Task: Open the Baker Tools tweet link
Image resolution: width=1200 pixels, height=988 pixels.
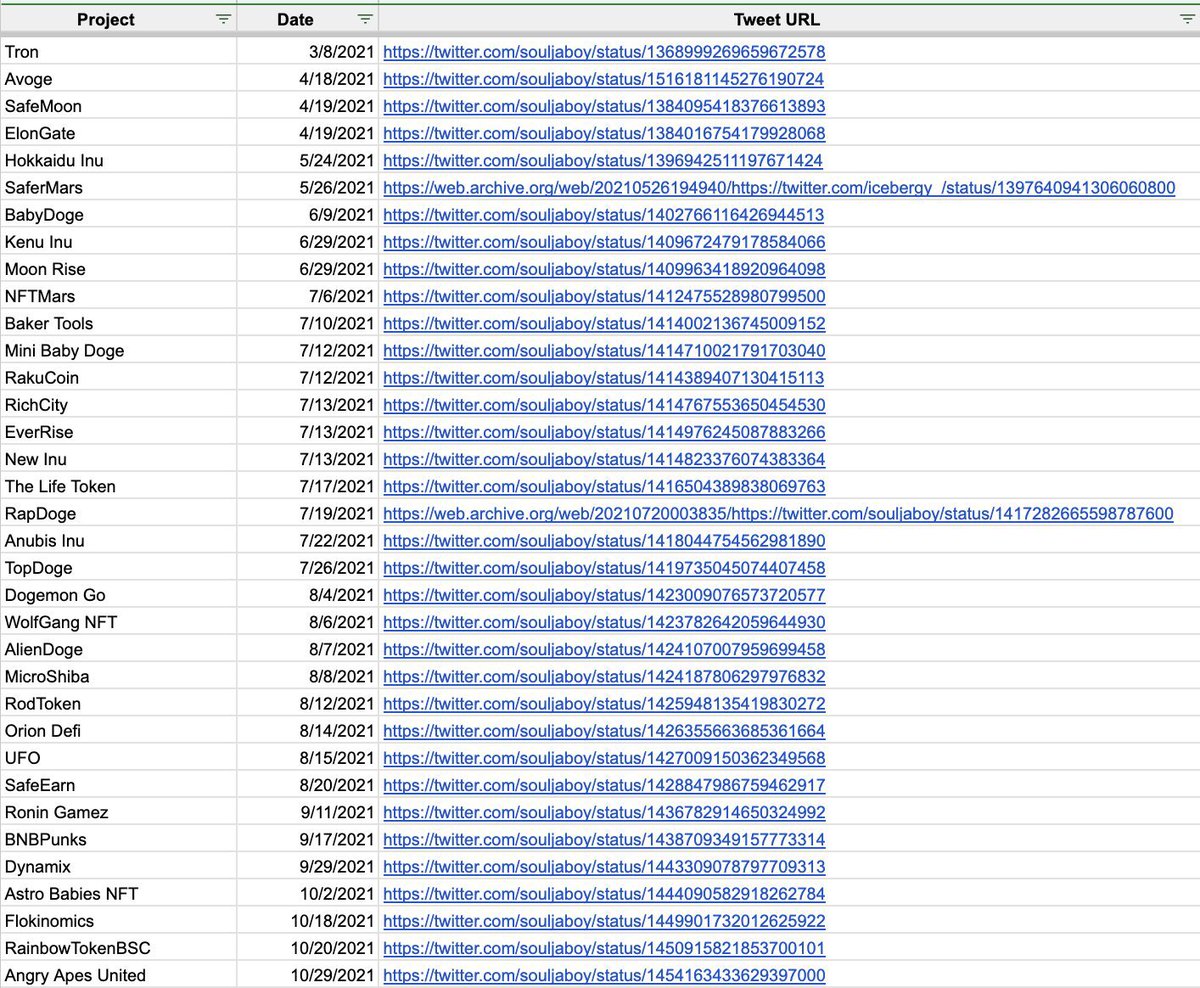Action: (x=604, y=323)
